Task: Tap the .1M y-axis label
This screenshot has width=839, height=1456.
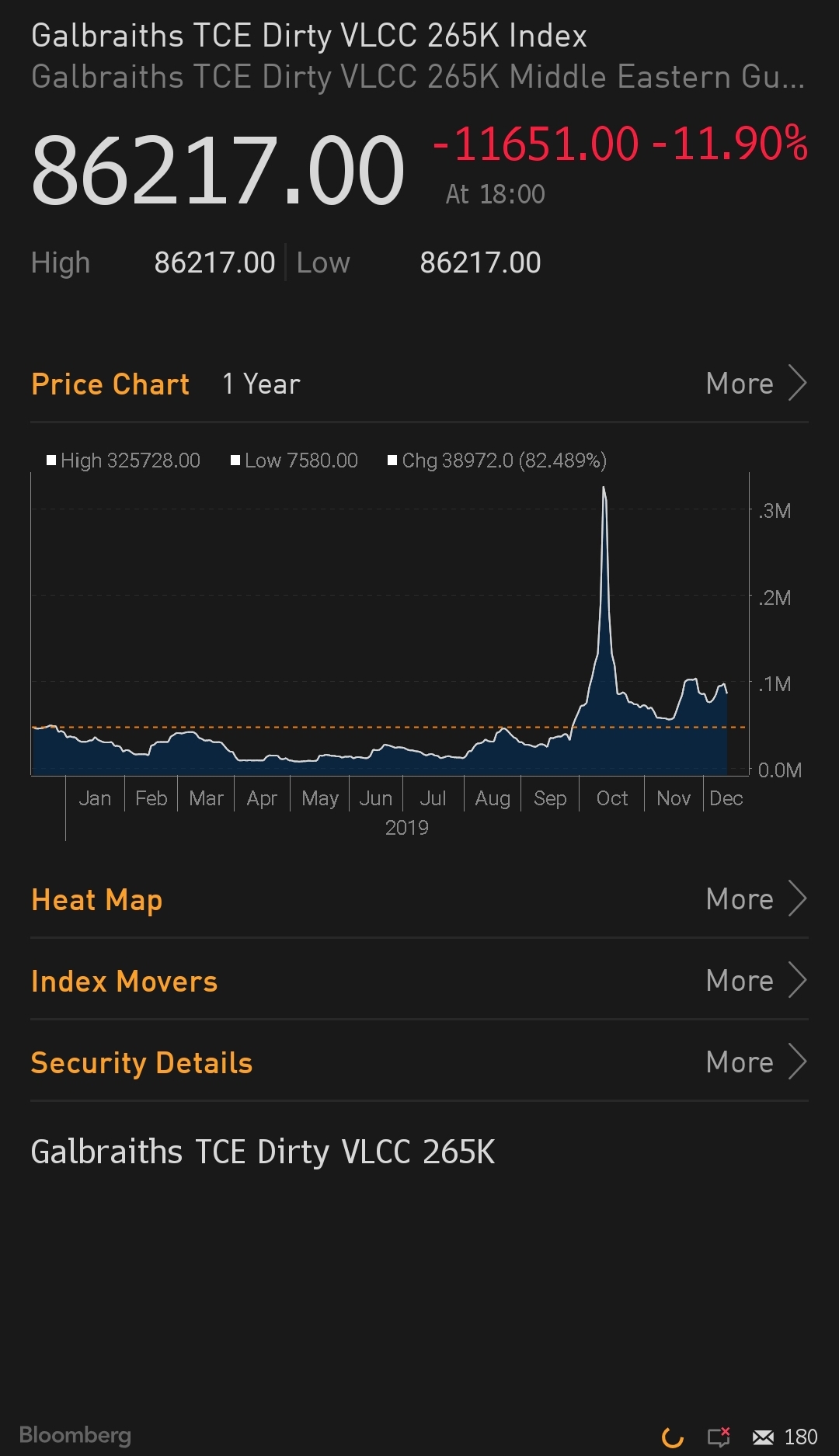Action: pos(775,684)
